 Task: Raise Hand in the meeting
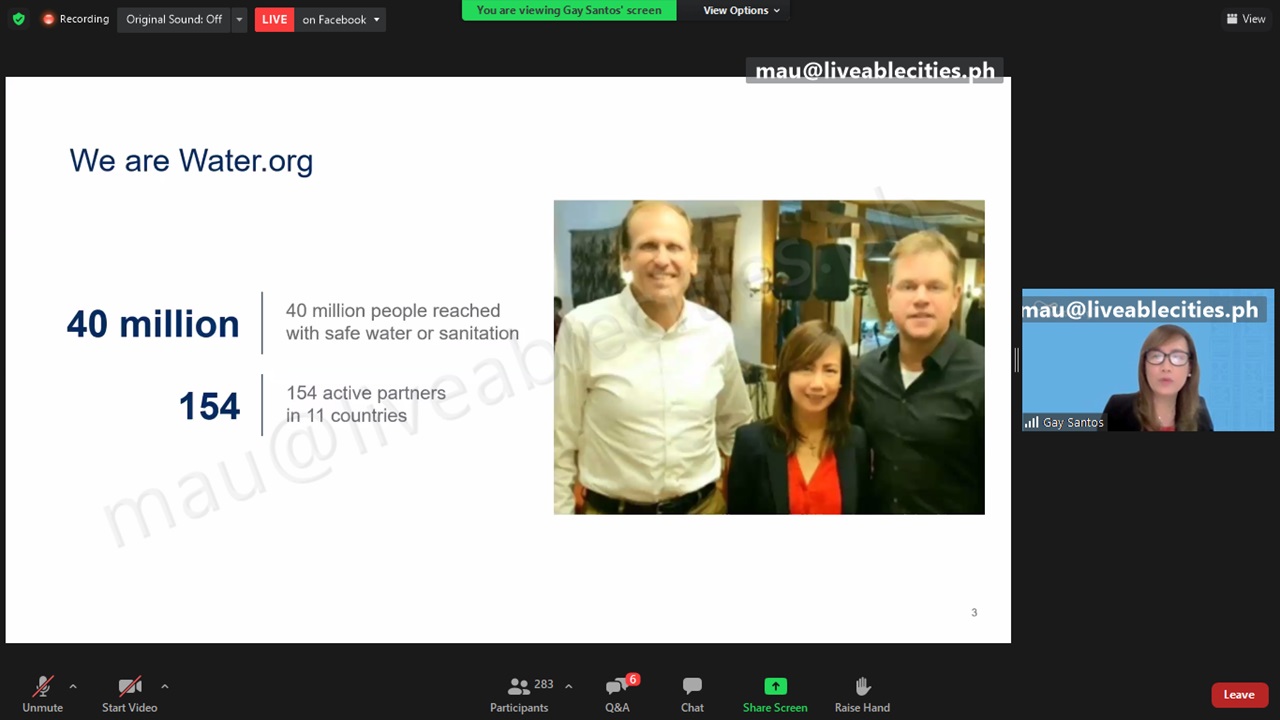click(x=862, y=694)
